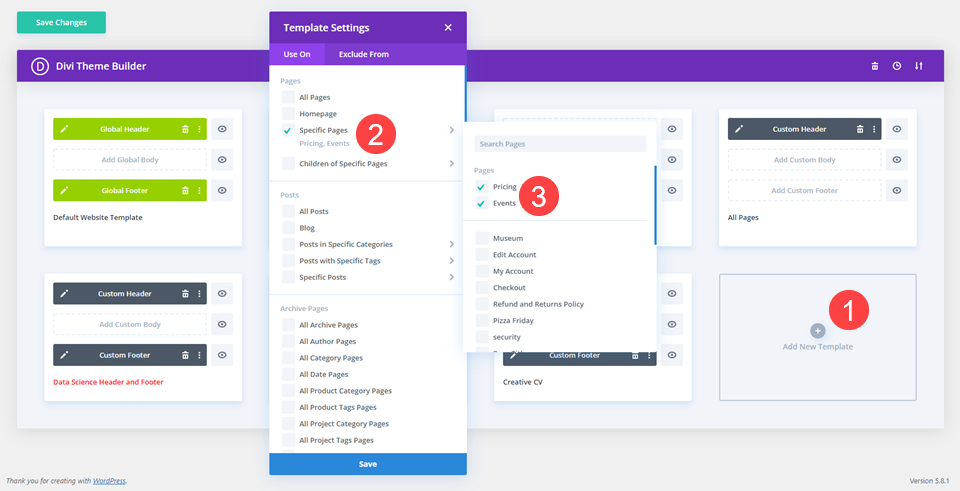Click the Search Pages field
Screen dimensions: 960x491
(x=560, y=144)
